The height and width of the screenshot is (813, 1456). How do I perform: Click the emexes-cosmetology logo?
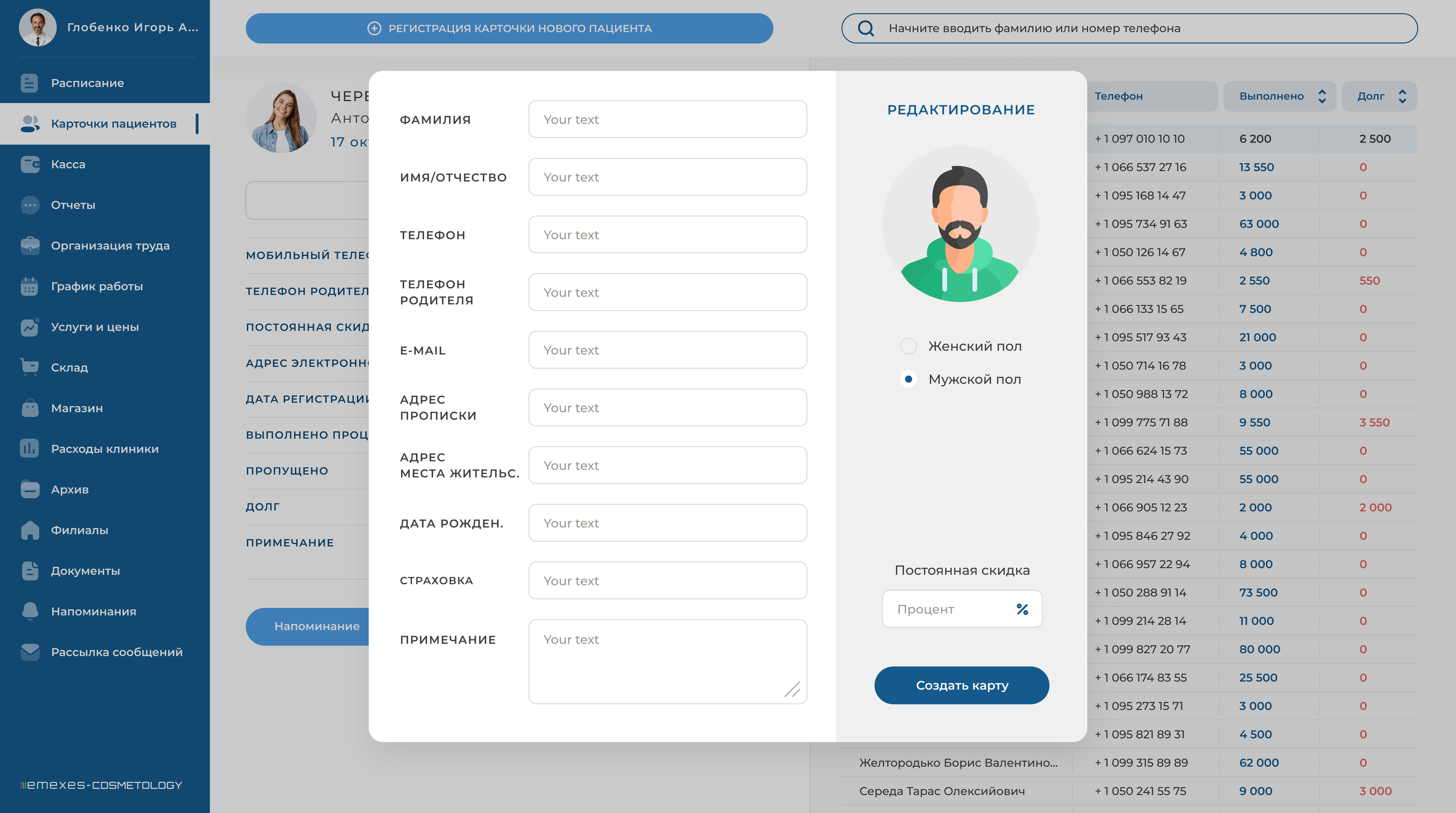coord(102,785)
